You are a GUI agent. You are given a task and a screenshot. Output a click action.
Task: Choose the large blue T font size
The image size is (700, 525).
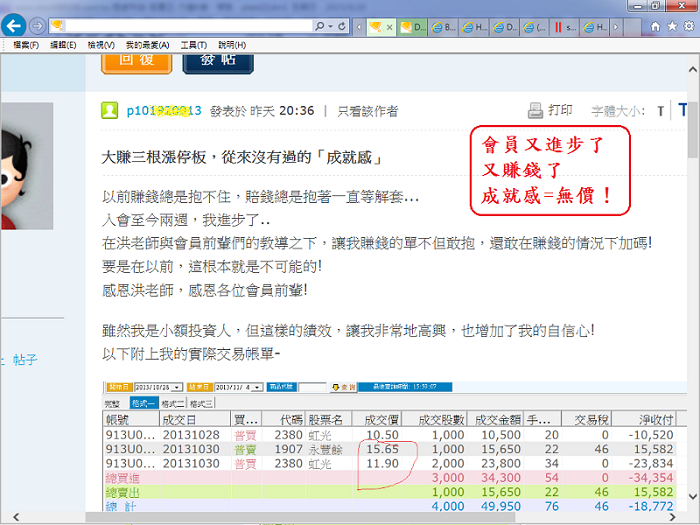pyautogui.click(x=682, y=110)
